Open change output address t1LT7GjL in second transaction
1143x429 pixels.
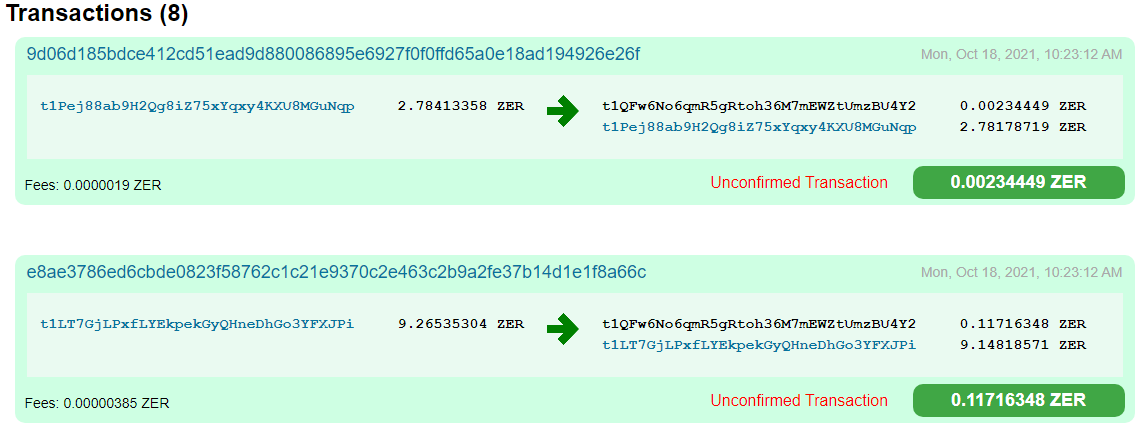[759, 345]
